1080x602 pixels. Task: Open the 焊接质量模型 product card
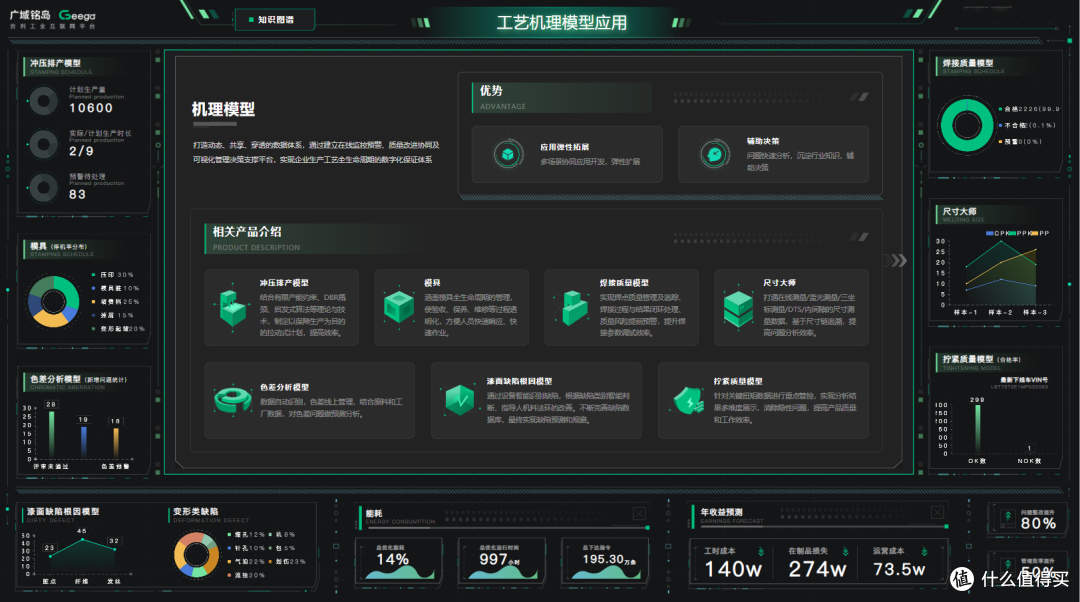pyautogui.click(x=621, y=308)
